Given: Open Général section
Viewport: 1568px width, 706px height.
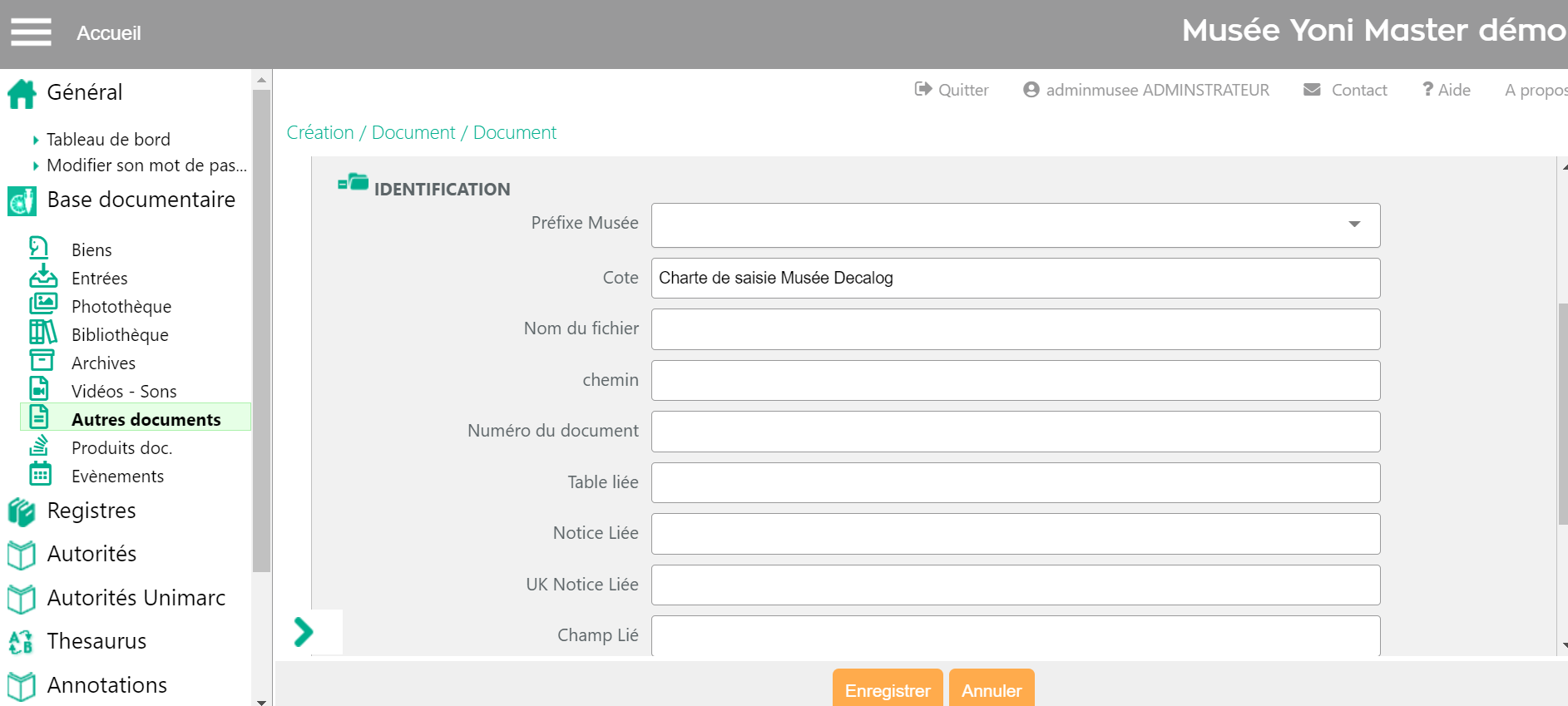Looking at the screenshot, I should tap(85, 92).
